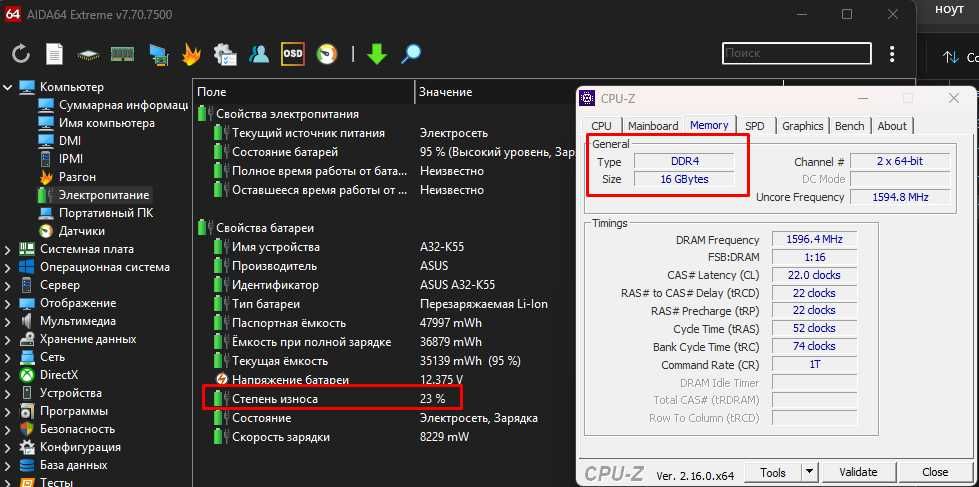Collapse the Компьютер tree node
This screenshot has height=487, width=979.
click(7, 87)
